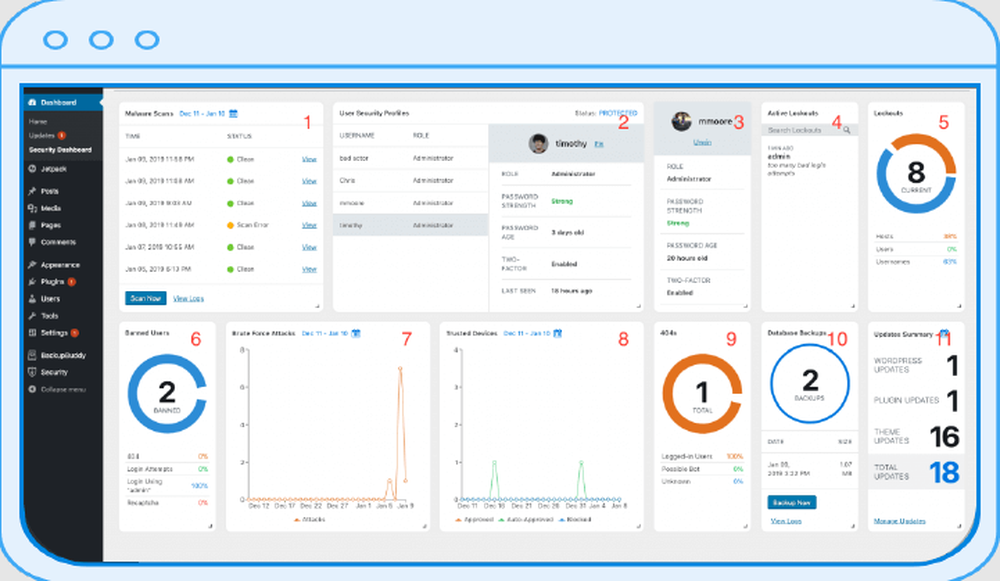1000x581 pixels.
Task: Select the timothy row in user list
Action: pos(411,225)
